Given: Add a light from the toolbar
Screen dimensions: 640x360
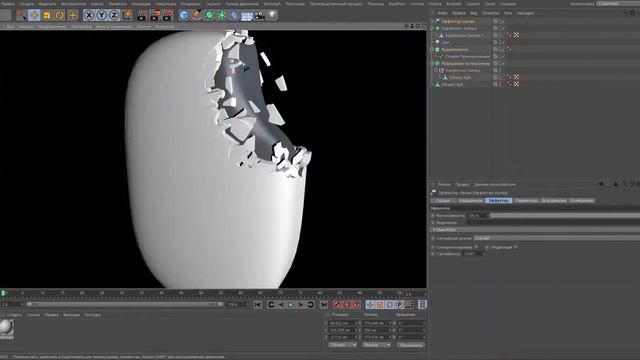Looking at the screenshot, I should 272,16.
